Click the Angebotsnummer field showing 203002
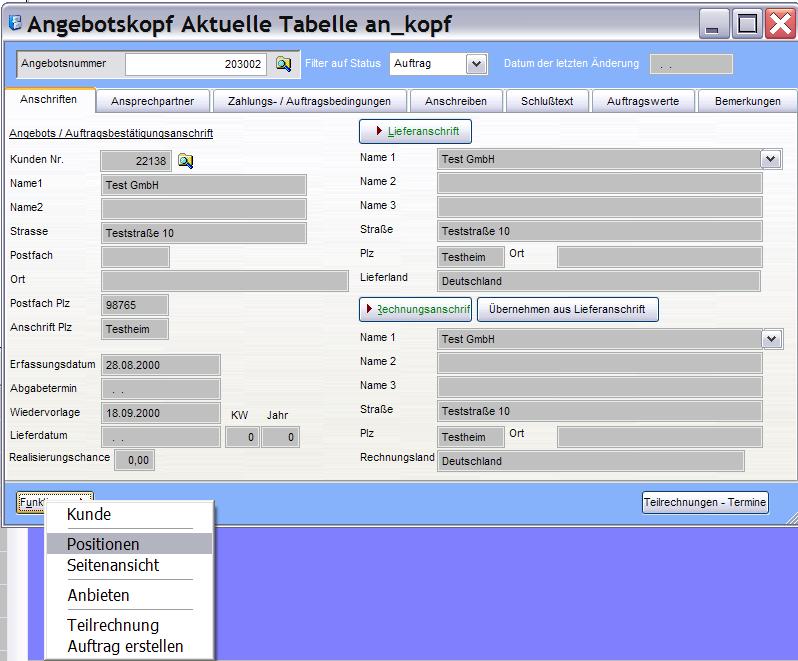This screenshot has width=798, height=661. pos(196,64)
